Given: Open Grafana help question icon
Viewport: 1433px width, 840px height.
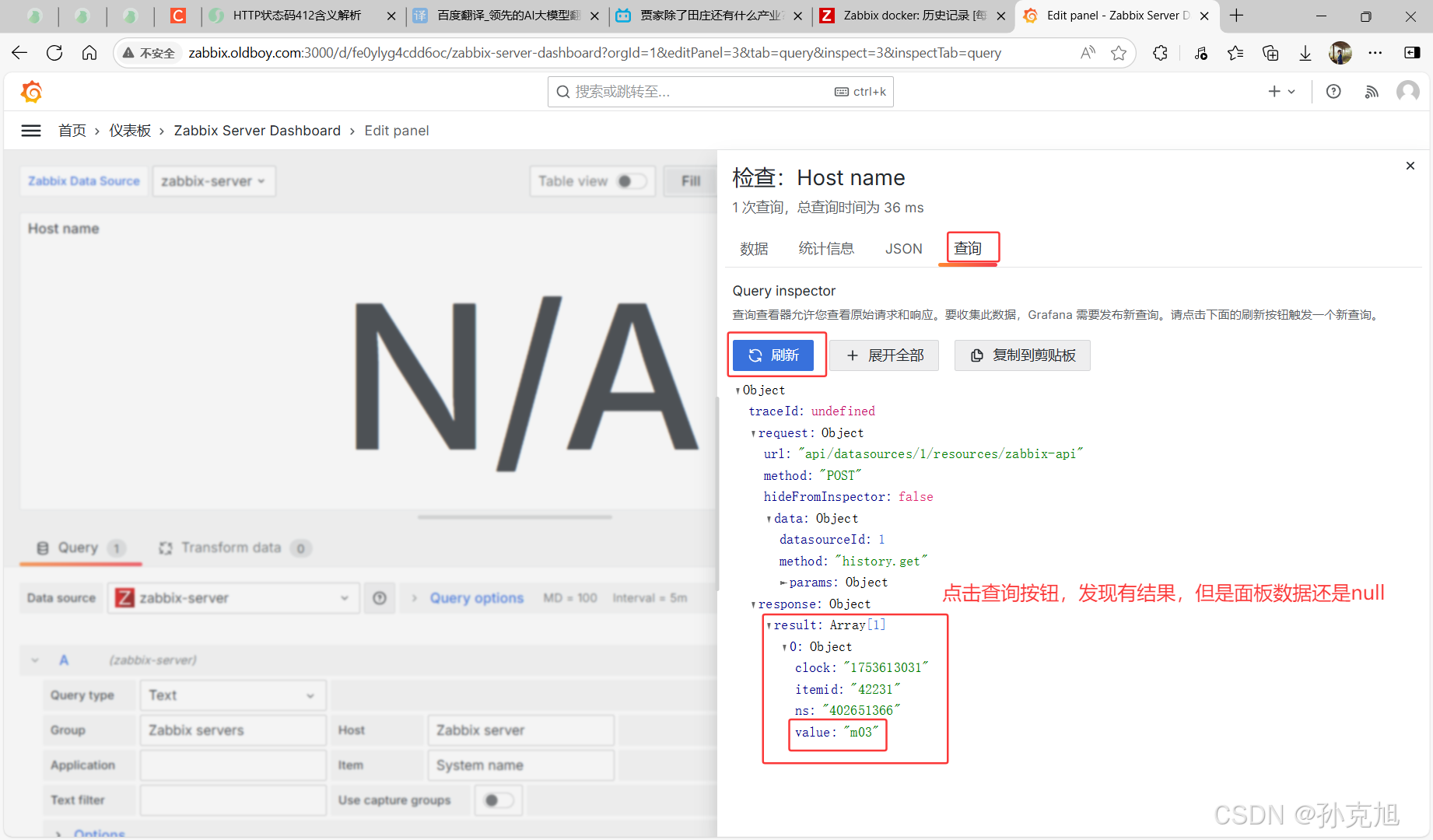Looking at the screenshot, I should coord(1333,92).
